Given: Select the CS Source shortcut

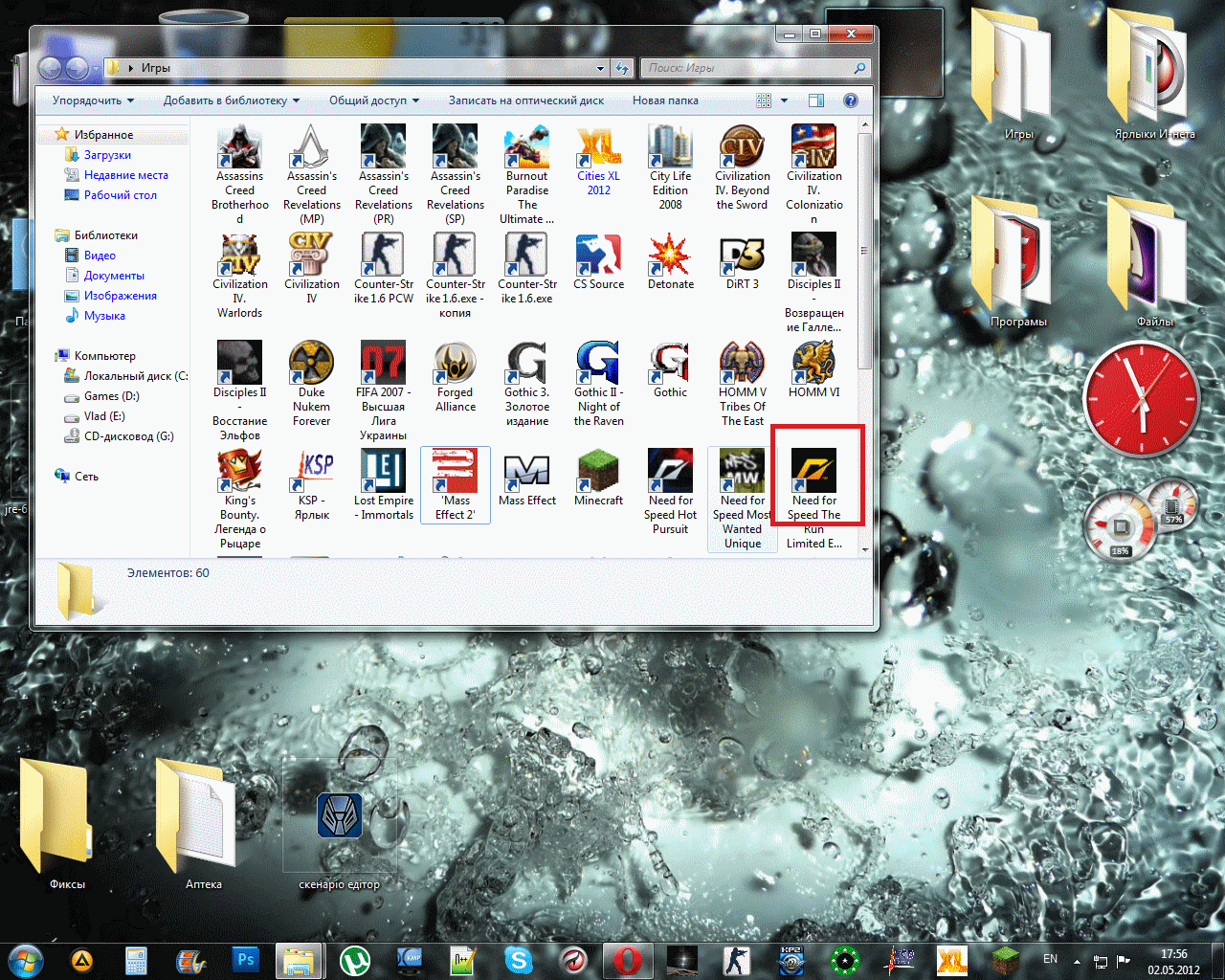Looking at the screenshot, I should (598, 261).
